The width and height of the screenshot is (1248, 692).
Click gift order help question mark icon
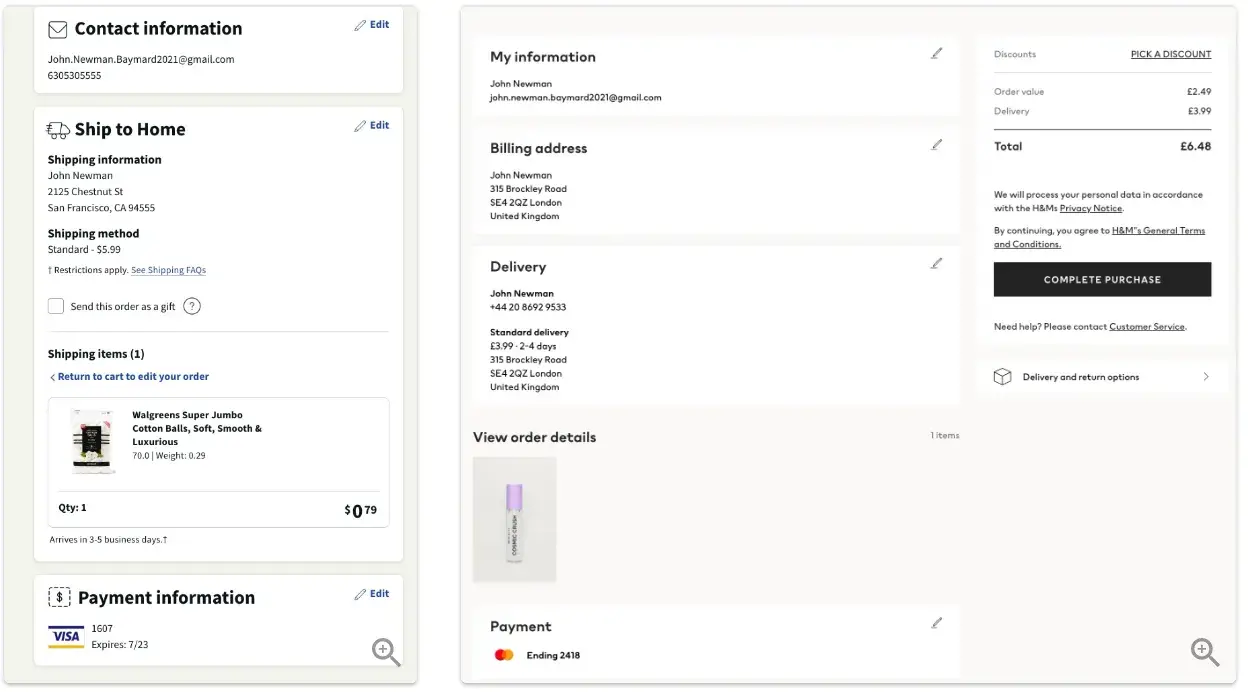192,307
